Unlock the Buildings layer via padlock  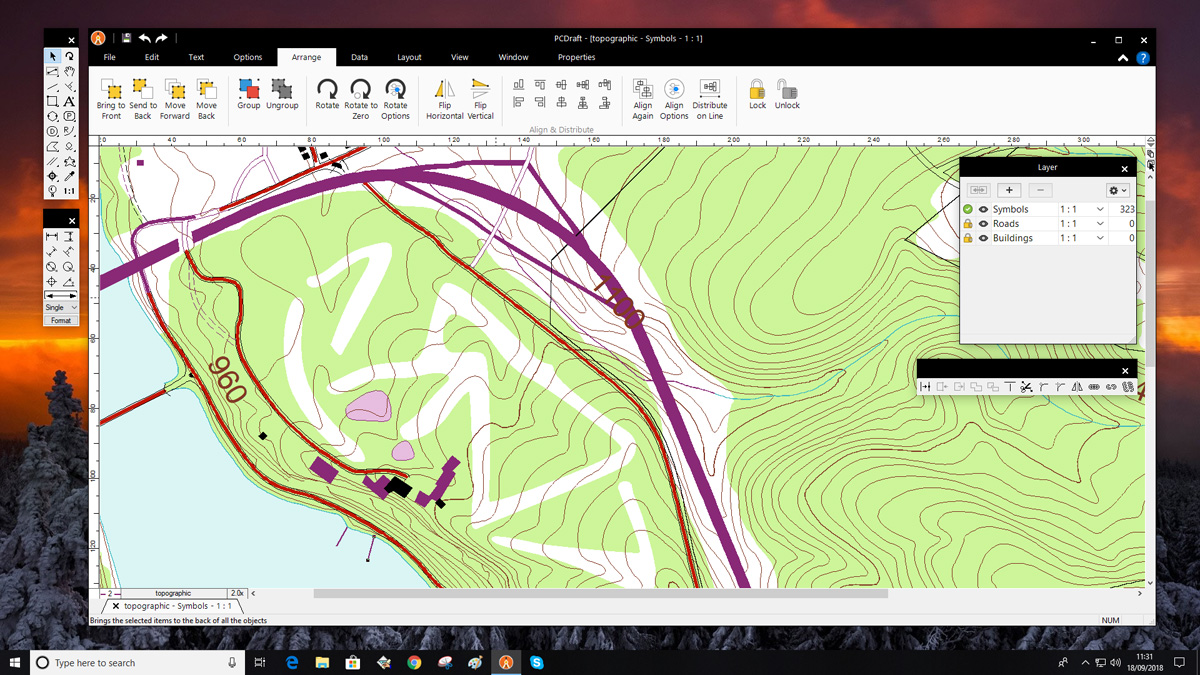click(968, 238)
